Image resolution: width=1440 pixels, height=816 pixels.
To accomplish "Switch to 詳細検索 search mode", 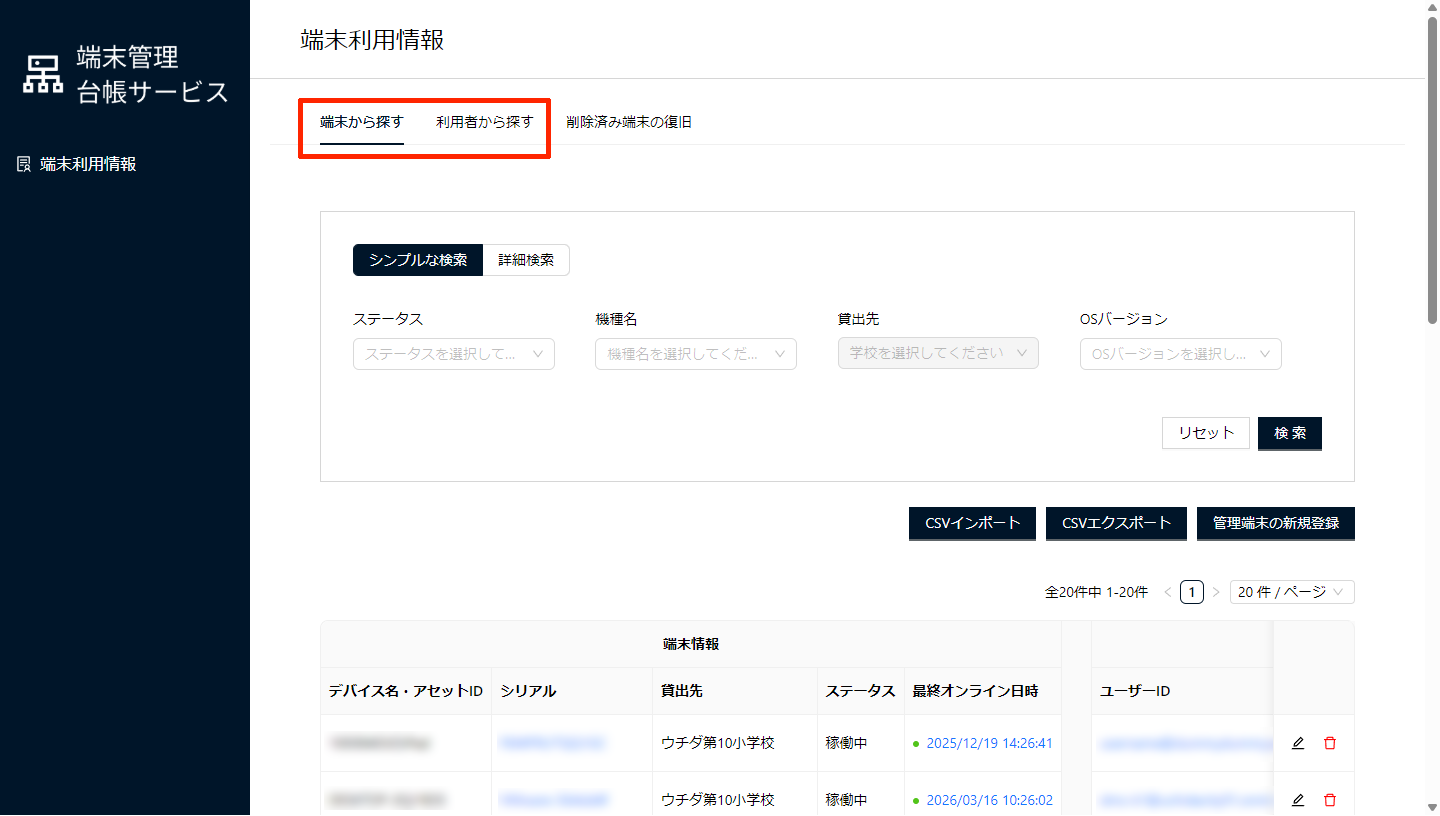I will click(x=526, y=260).
